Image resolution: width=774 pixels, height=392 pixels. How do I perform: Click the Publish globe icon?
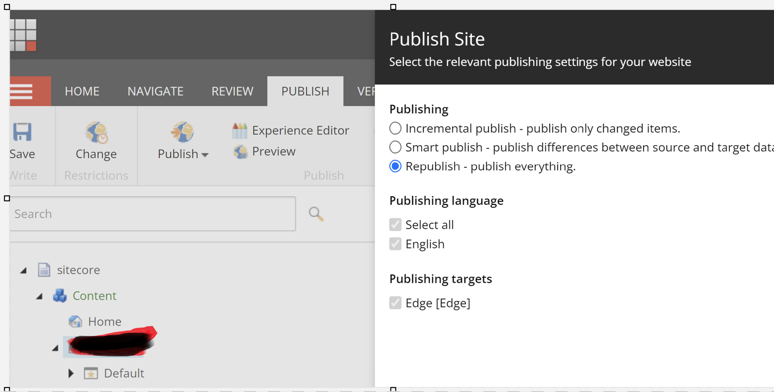(182, 132)
